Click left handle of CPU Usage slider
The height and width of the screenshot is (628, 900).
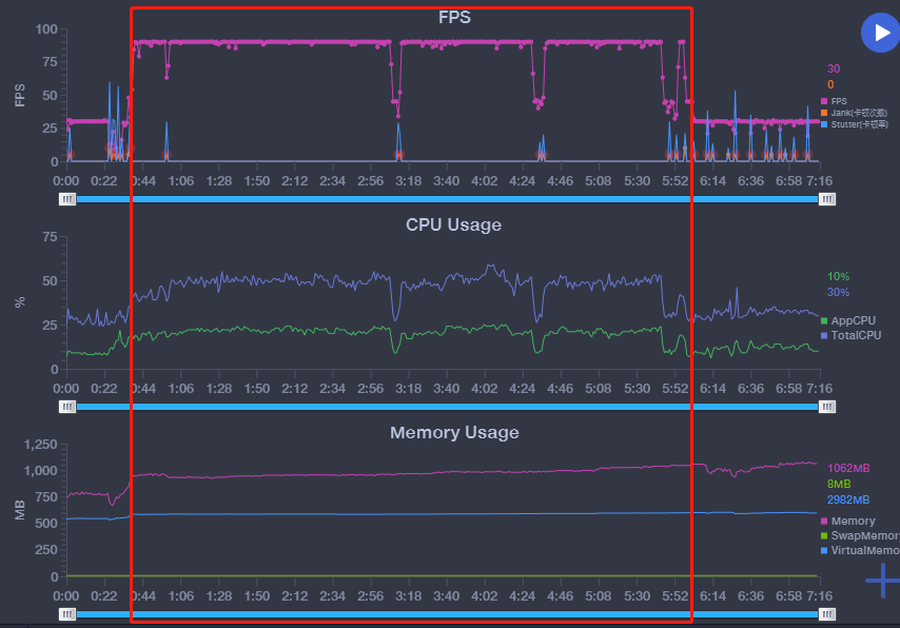[x=67, y=407]
